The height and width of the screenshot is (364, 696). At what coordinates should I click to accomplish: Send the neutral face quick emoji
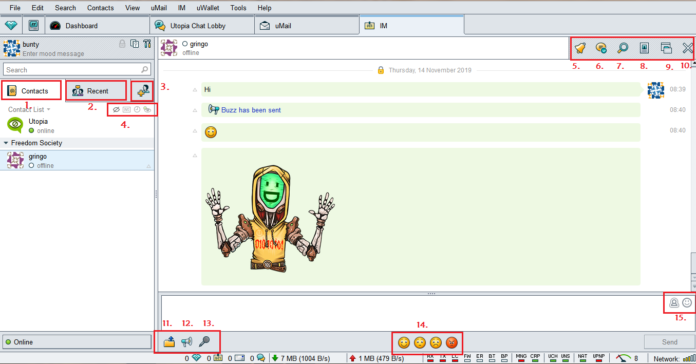point(419,343)
